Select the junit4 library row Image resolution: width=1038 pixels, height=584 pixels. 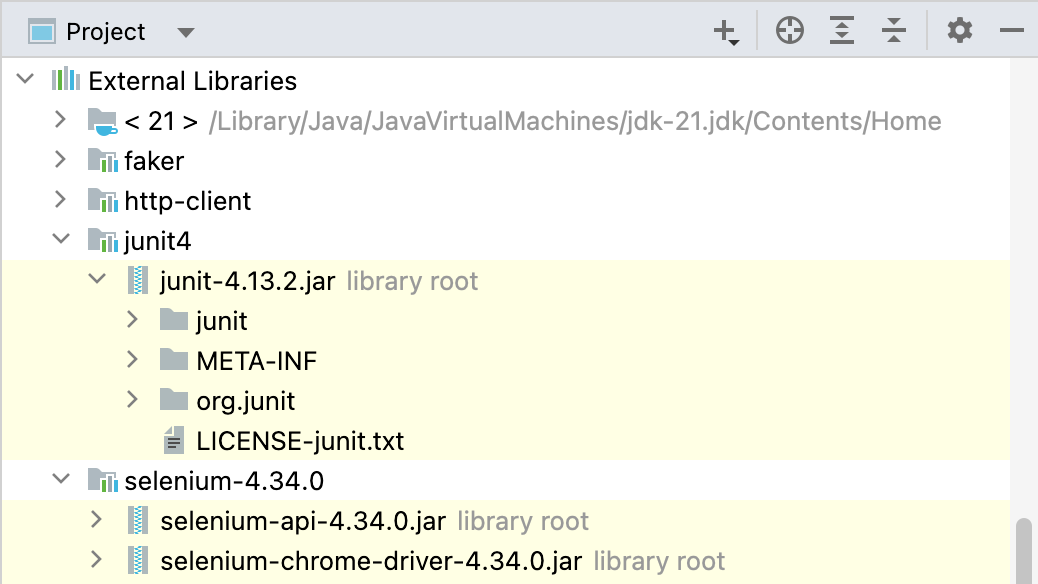(158, 241)
